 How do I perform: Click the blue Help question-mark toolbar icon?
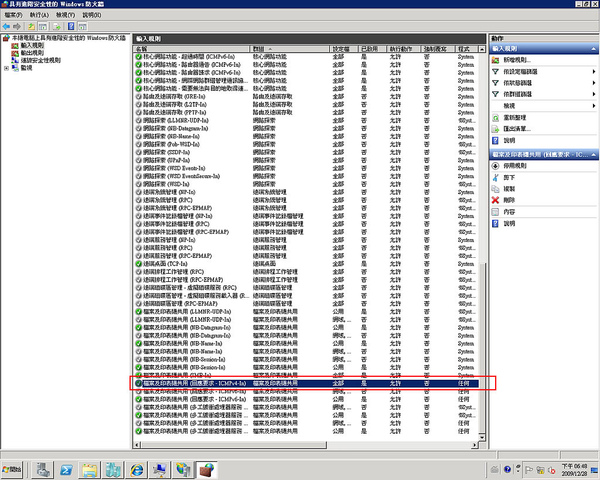(x=71, y=26)
